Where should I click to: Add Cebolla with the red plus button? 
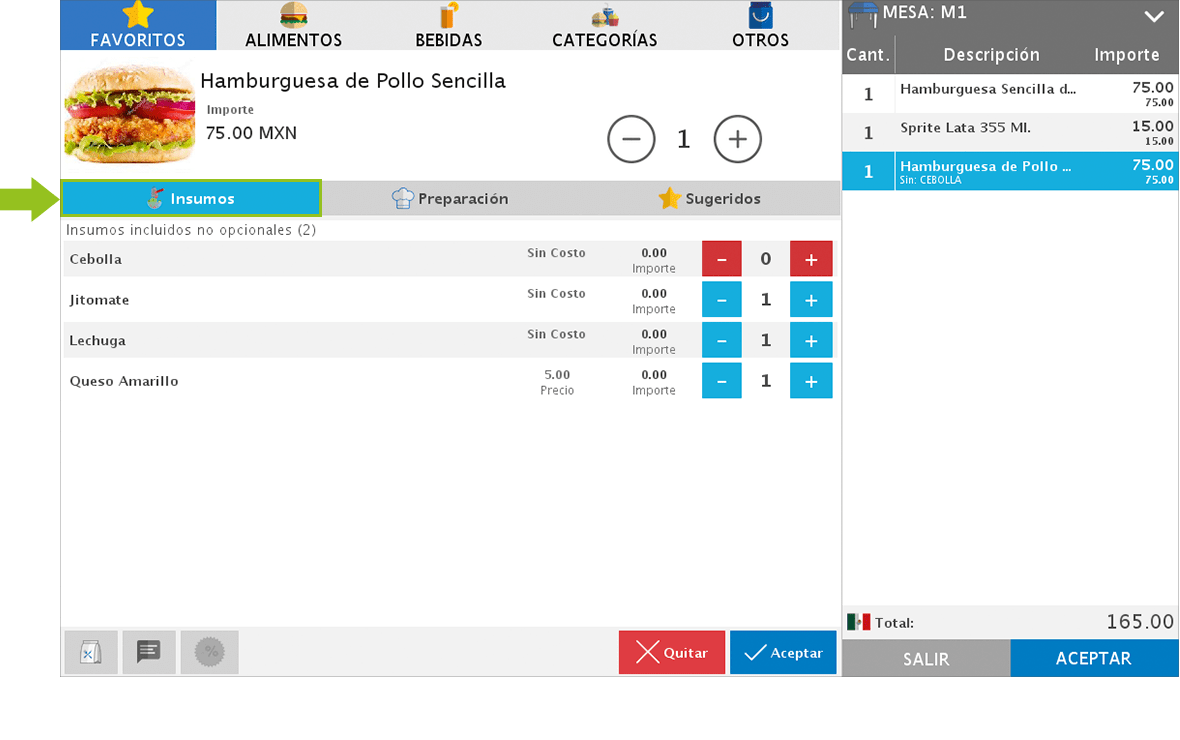pyautogui.click(x=811, y=259)
